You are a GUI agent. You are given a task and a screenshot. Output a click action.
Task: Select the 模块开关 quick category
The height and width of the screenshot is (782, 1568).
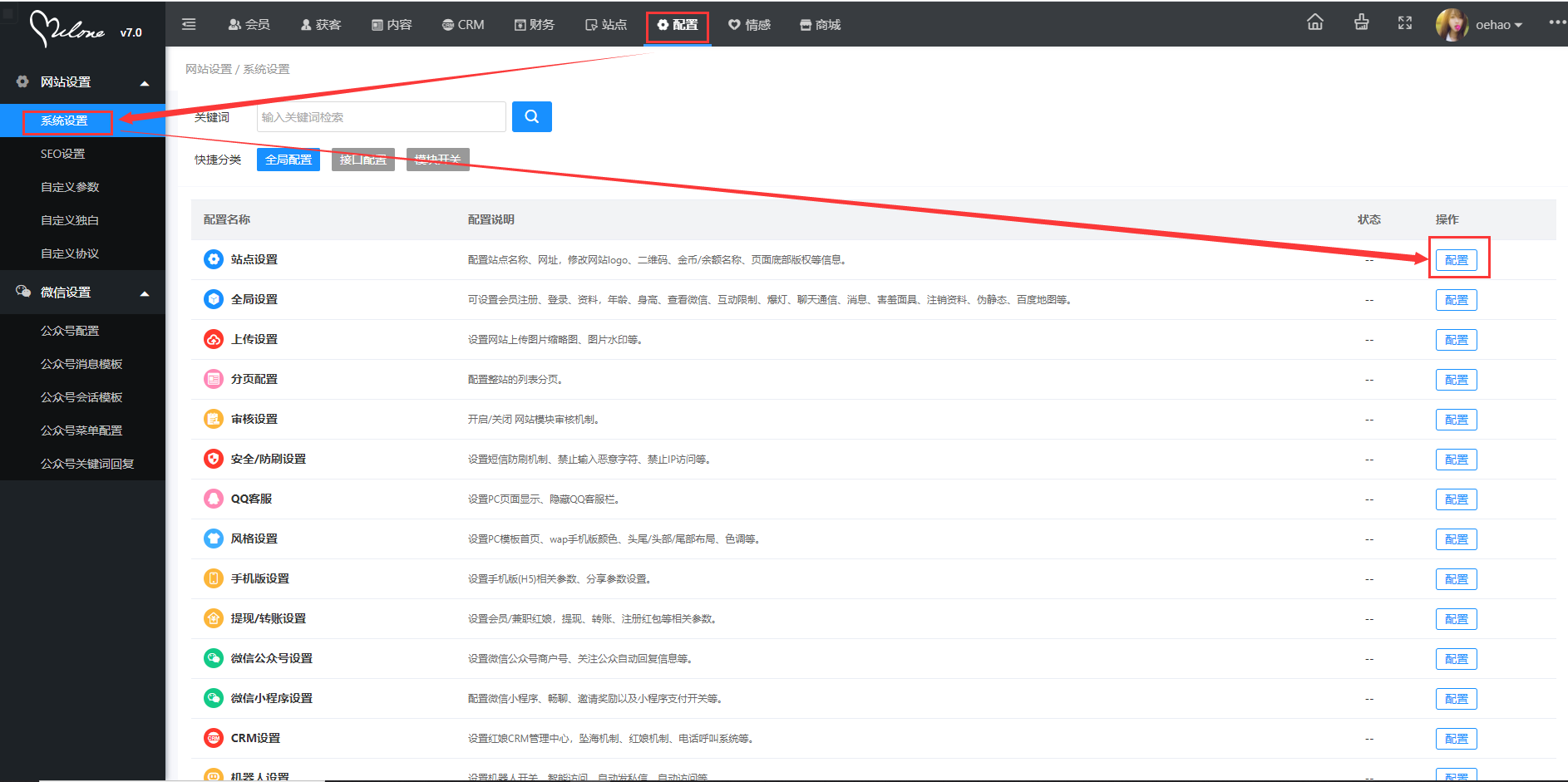(x=438, y=160)
